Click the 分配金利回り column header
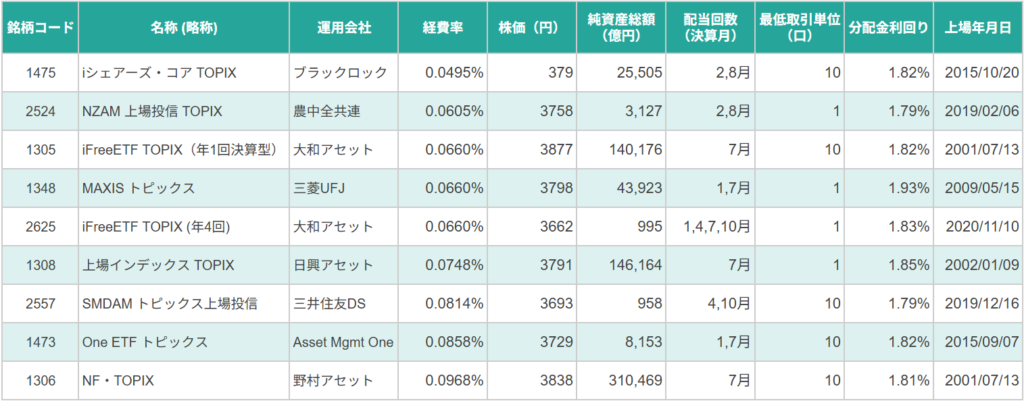The width and height of the screenshot is (1024, 401). coord(888,28)
